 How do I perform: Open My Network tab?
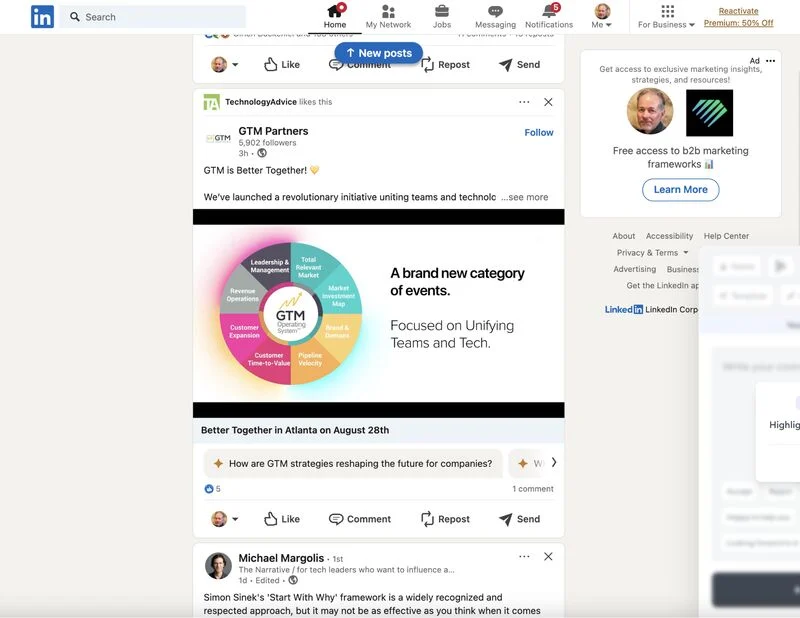point(388,16)
